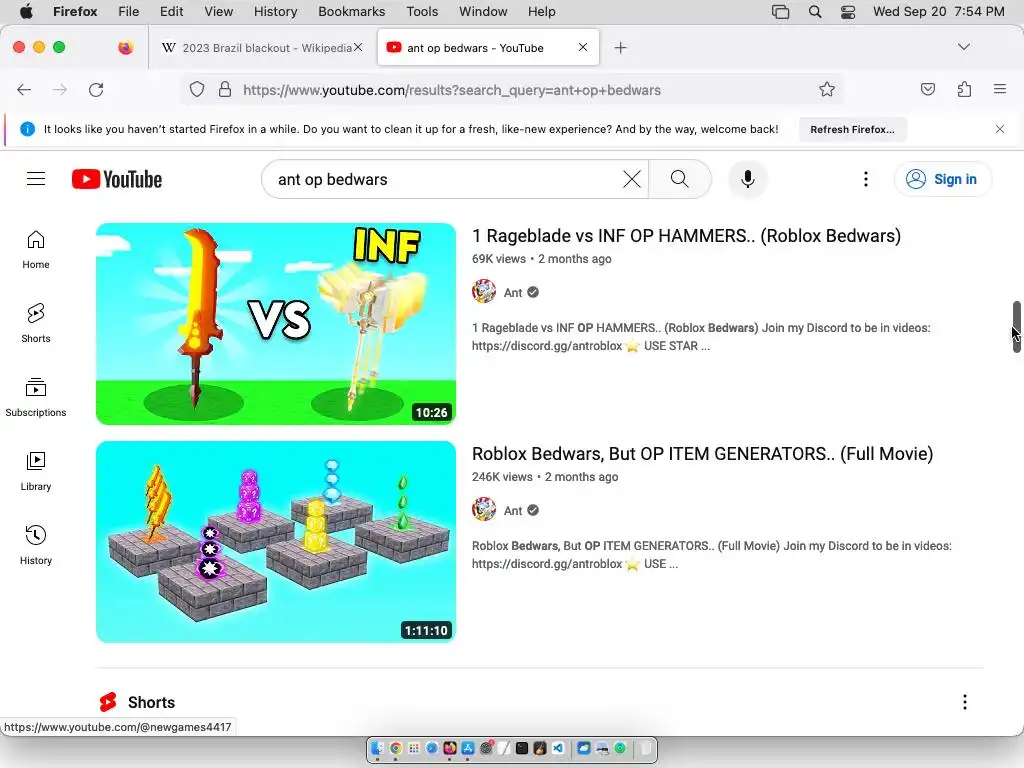The height and width of the screenshot is (768, 1024).
Task: Launch Visual Studio Code from the Dock
Action: (x=558, y=748)
